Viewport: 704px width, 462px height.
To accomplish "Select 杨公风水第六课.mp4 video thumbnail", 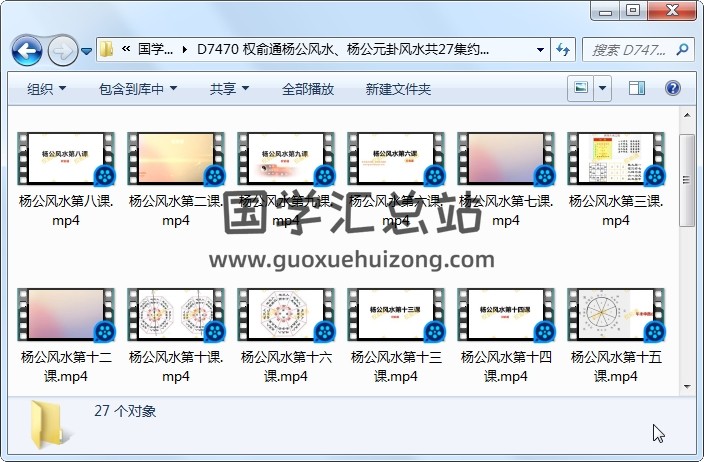I will click(396, 158).
